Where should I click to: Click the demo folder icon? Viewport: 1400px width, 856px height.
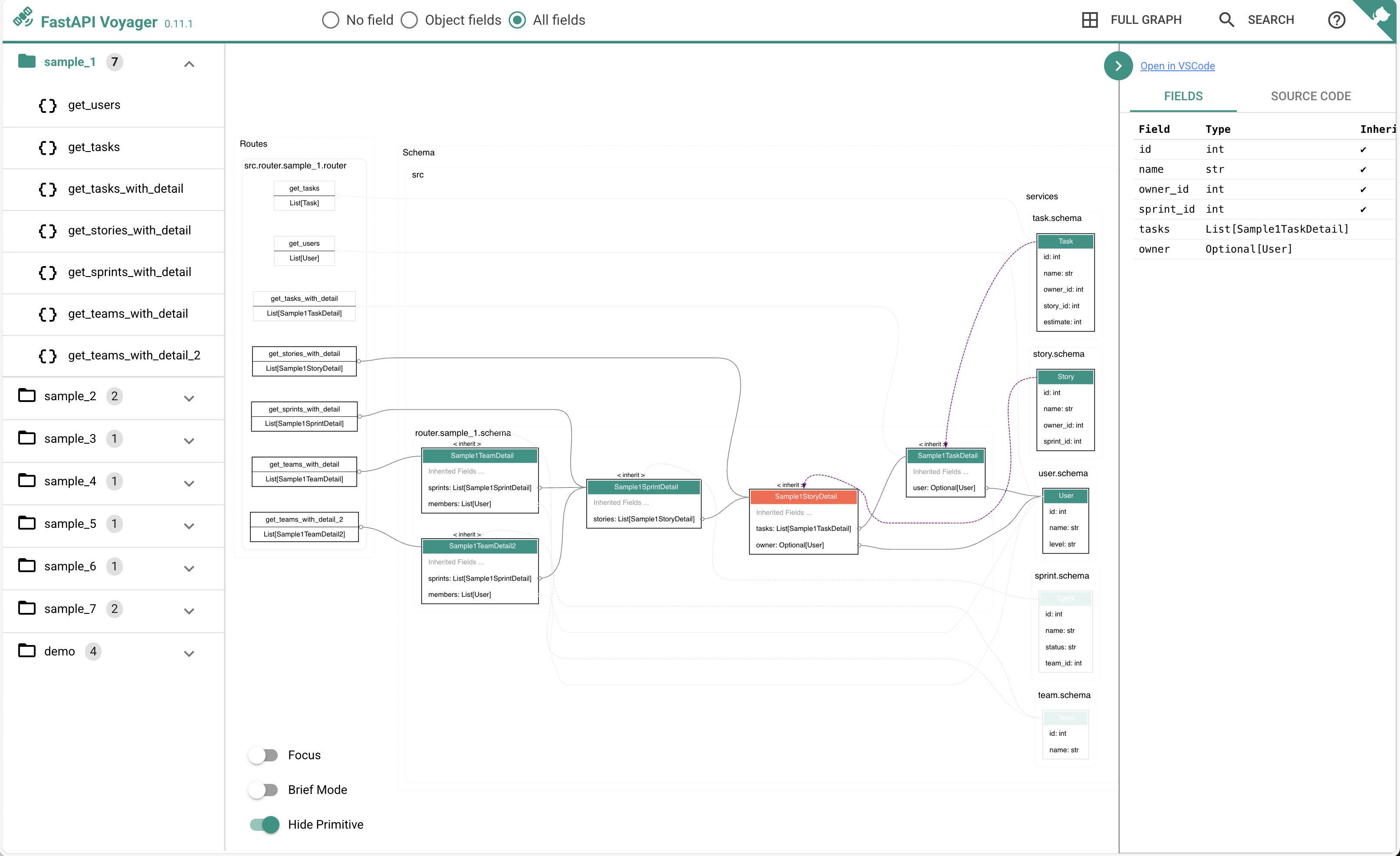coord(27,651)
